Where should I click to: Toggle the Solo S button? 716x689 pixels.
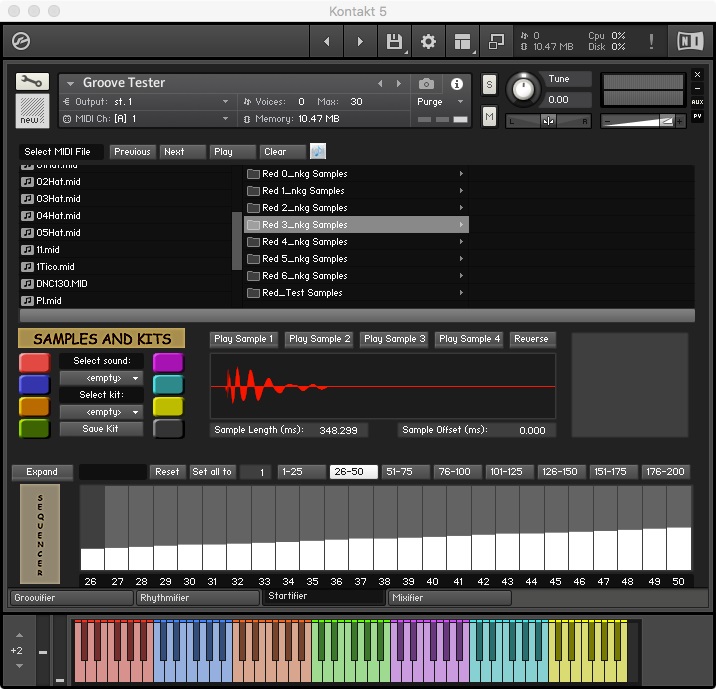point(489,84)
